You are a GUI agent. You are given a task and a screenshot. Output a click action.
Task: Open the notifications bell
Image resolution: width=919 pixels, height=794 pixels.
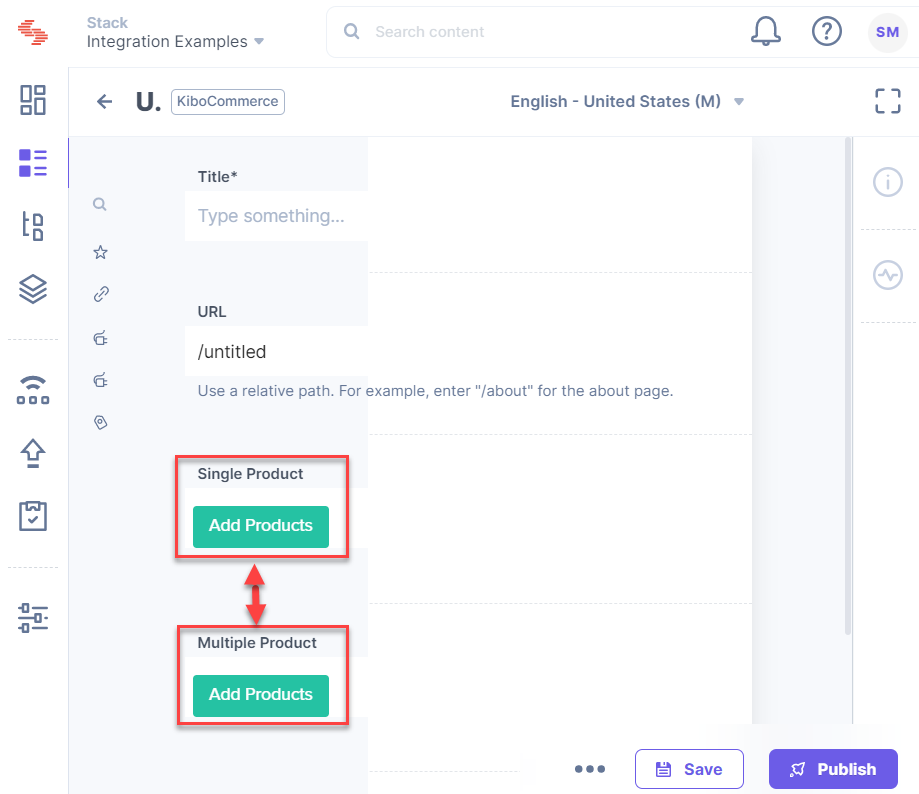click(765, 31)
